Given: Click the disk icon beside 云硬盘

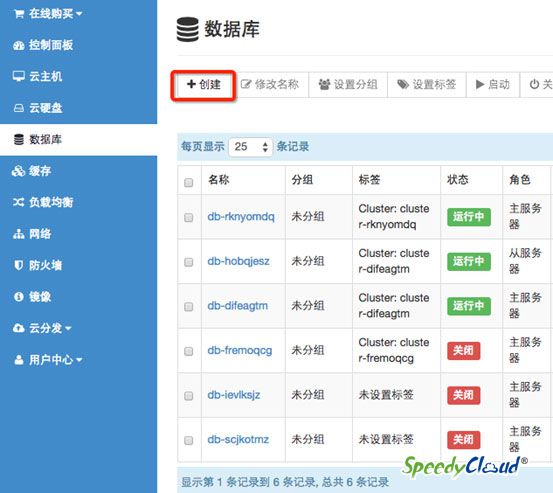Looking at the screenshot, I should pos(19,108).
